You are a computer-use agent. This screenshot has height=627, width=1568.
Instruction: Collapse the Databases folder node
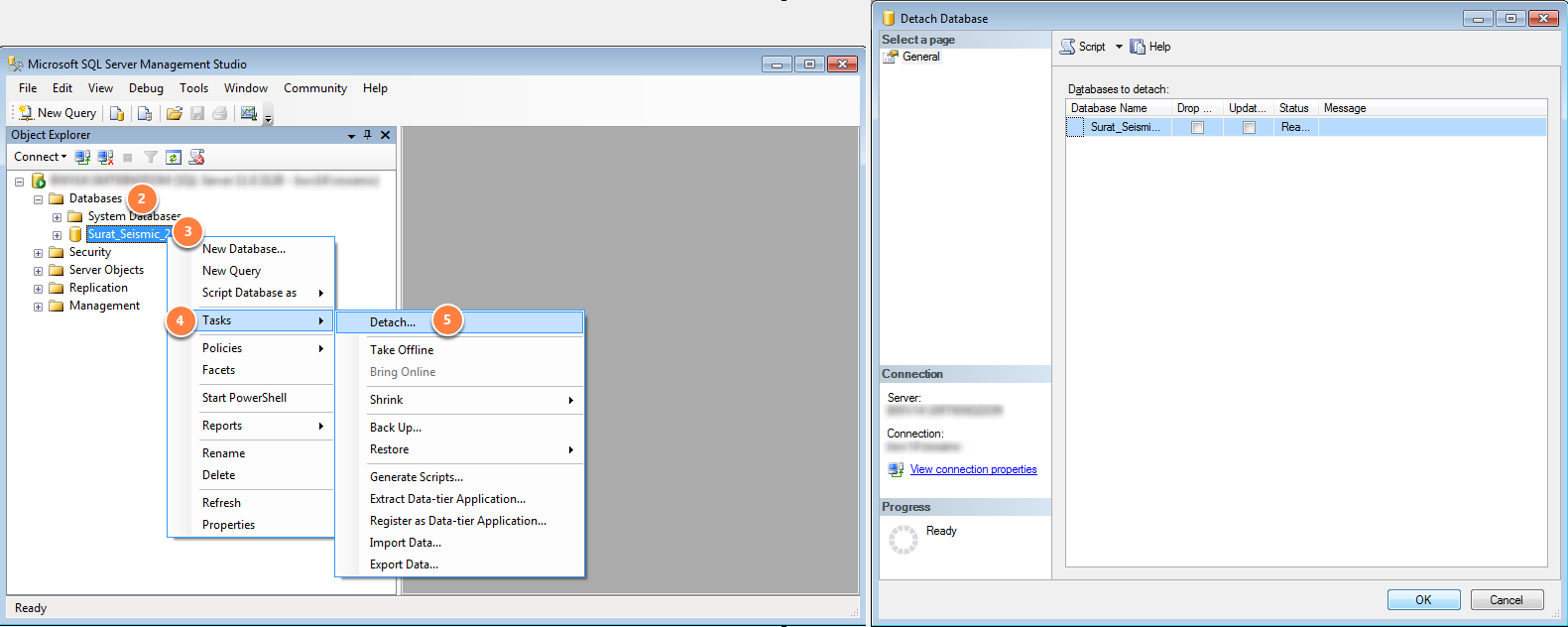tap(38, 199)
